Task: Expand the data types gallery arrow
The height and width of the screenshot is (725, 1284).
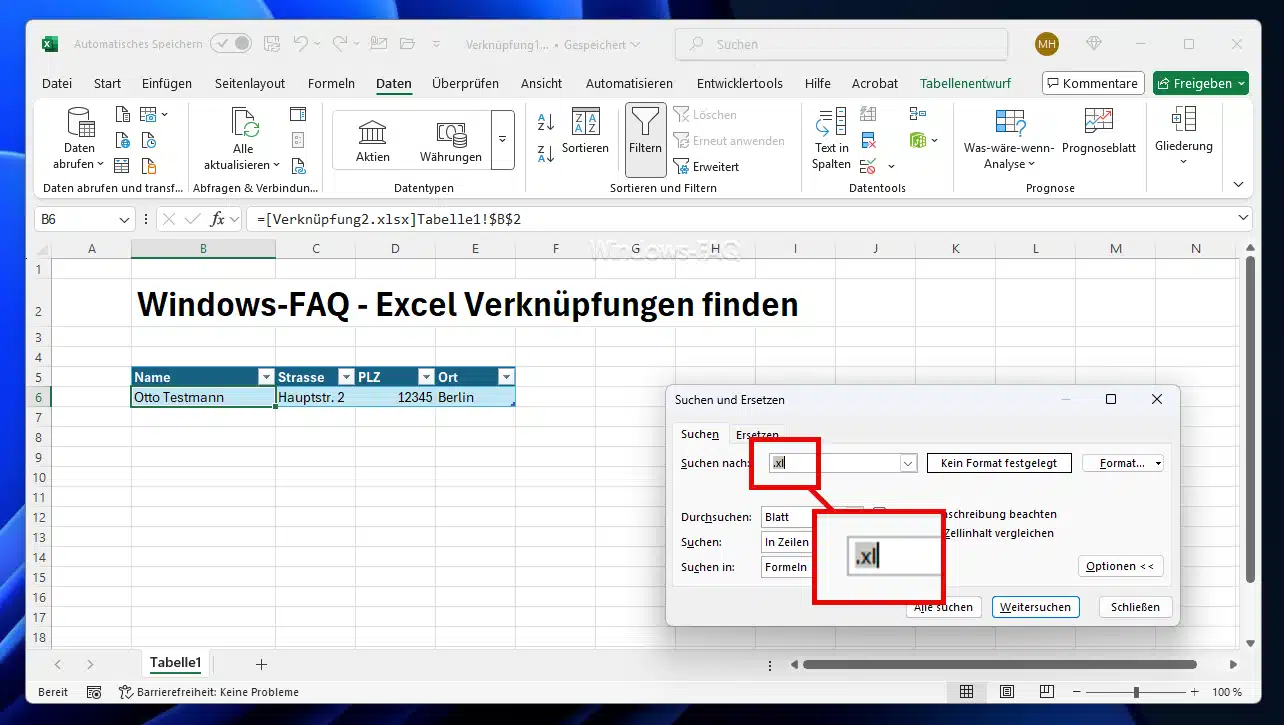Action: [x=502, y=141]
